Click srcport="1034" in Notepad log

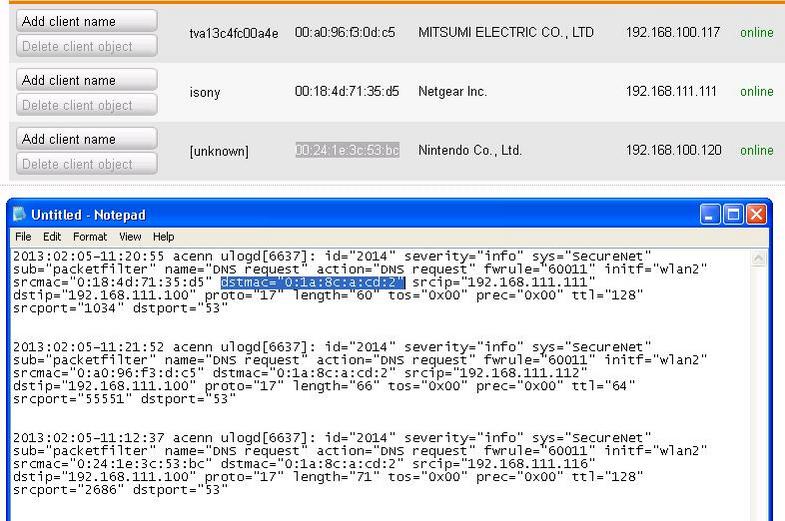(x=68, y=308)
